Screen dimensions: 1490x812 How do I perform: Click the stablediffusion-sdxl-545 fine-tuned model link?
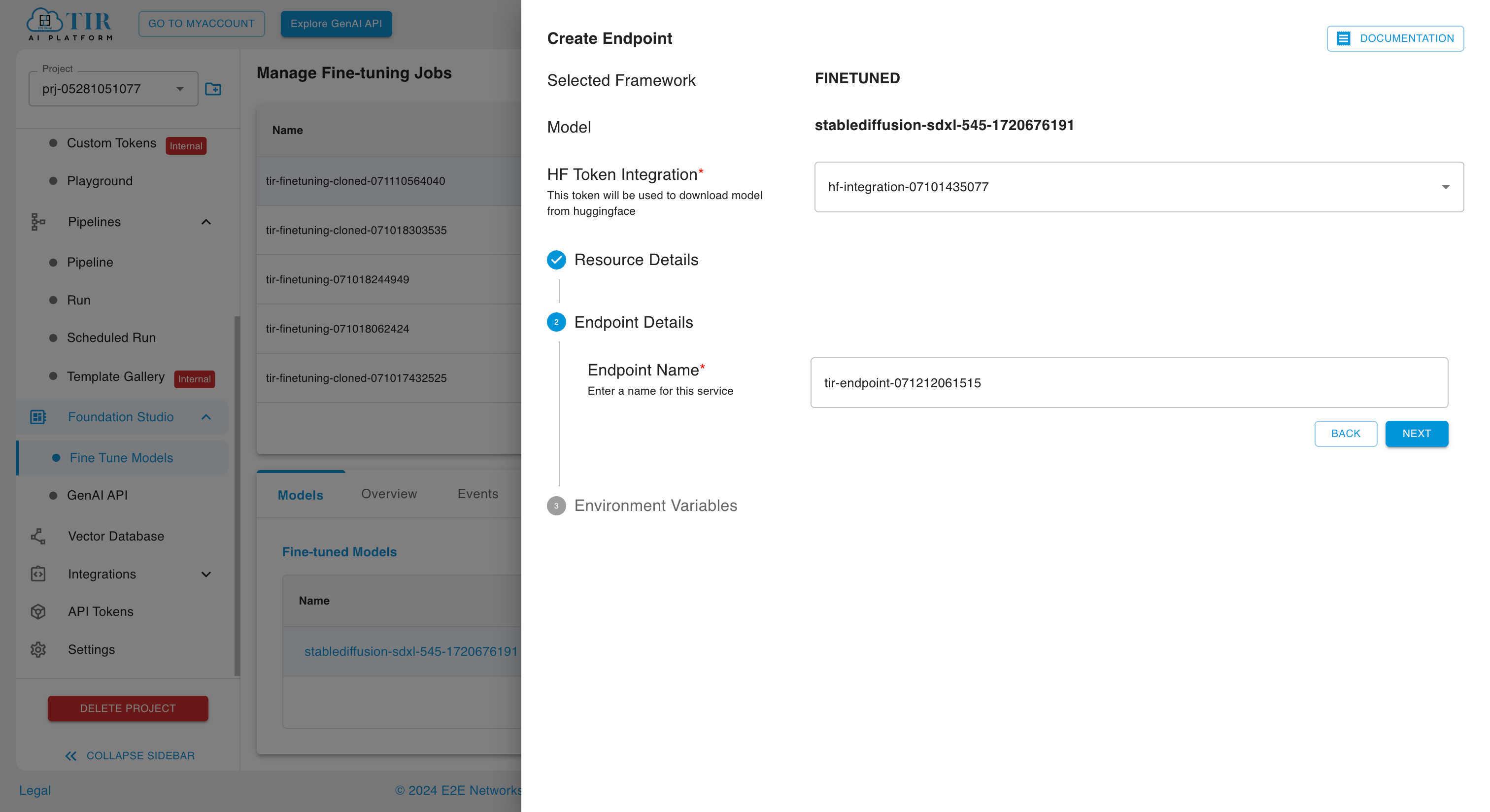pos(410,651)
